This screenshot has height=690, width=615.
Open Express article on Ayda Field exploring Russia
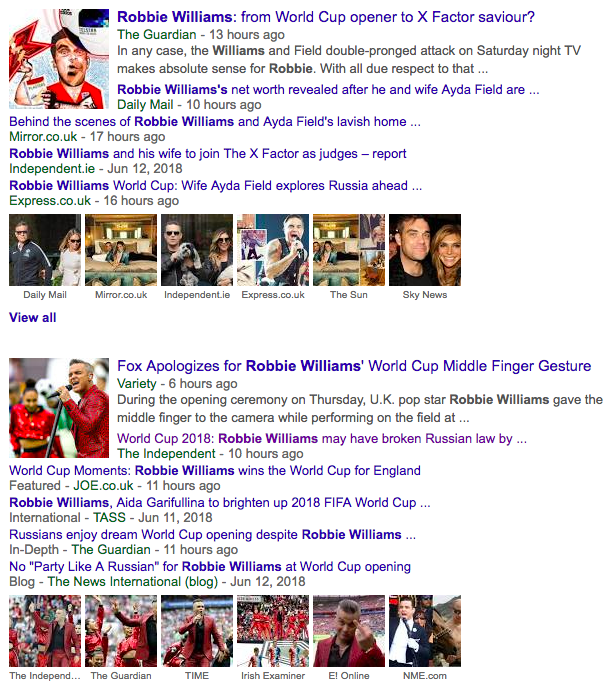pyautogui.click(x=216, y=186)
